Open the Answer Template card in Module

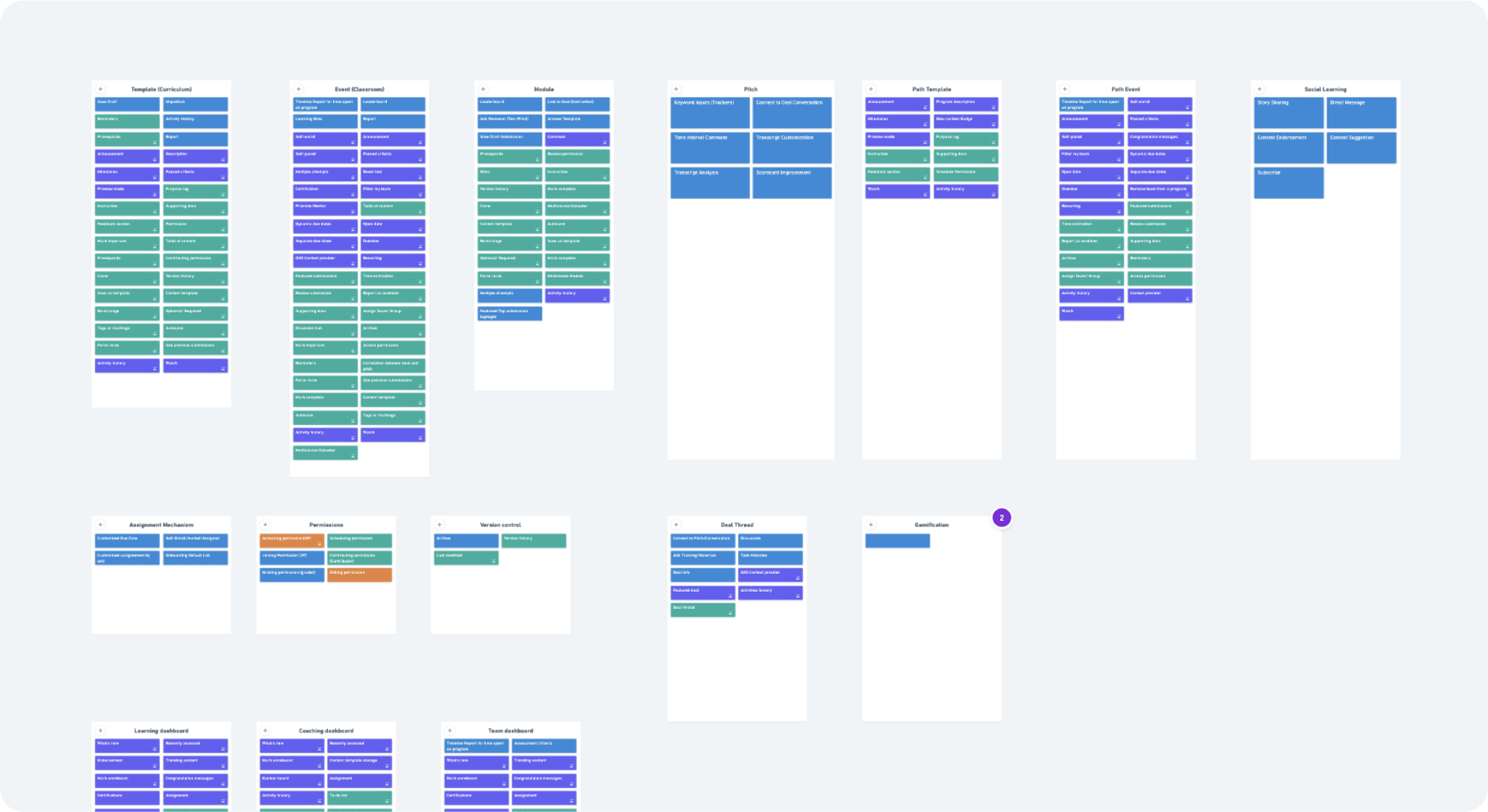(x=577, y=122)
